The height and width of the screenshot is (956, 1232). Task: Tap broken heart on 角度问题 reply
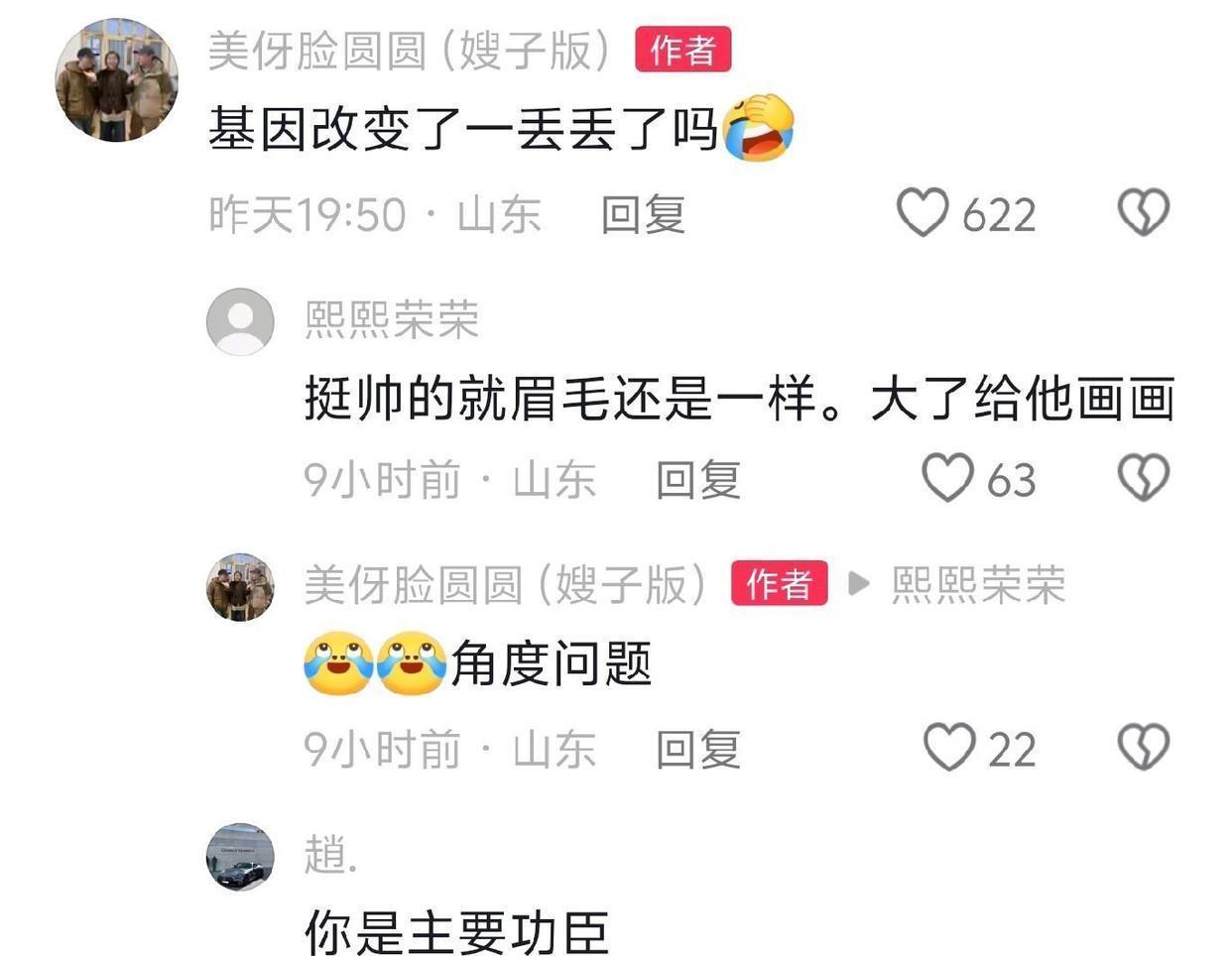tap(1144, 747)
